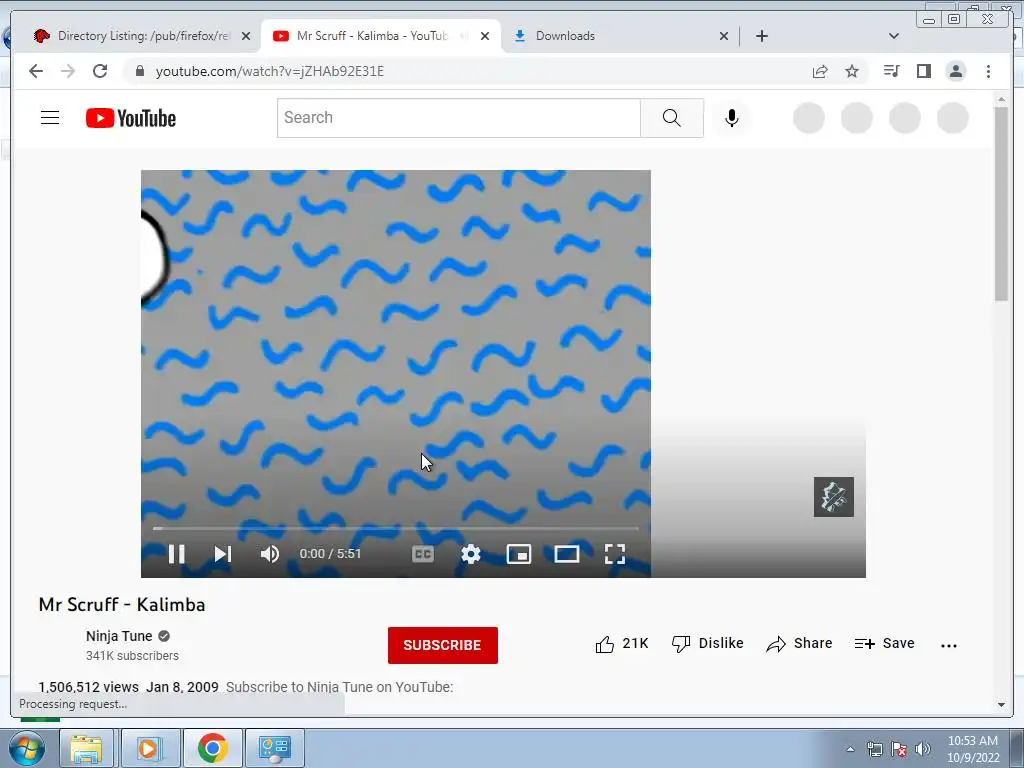Open Windows Start menu
1024x768 pixels.
pyautogui.click(x=27, y=749)
